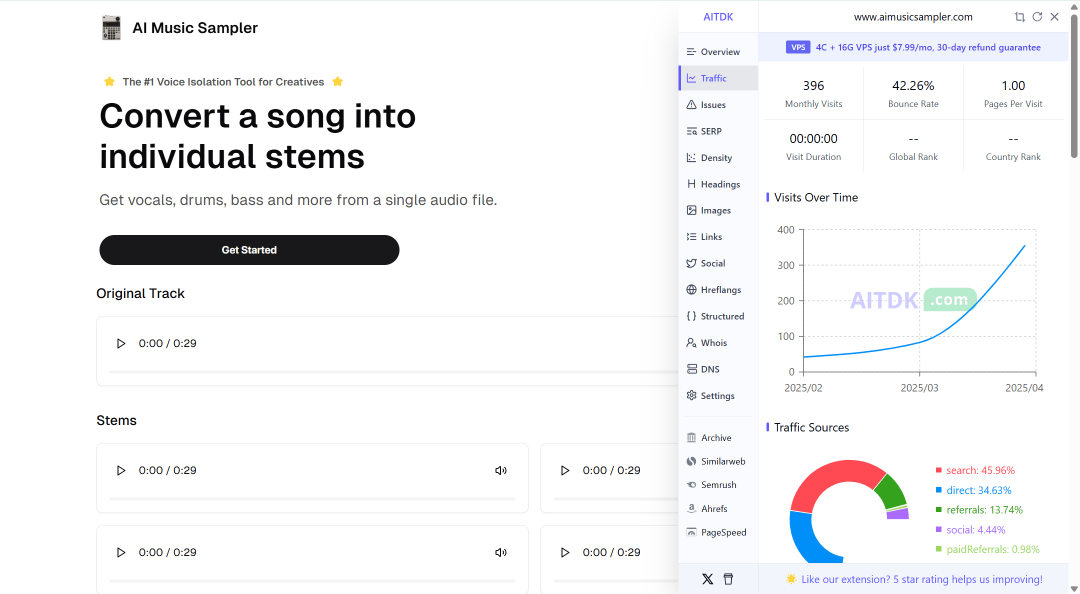Open the Social section
1080x594 pixels.
click(718, 263)
